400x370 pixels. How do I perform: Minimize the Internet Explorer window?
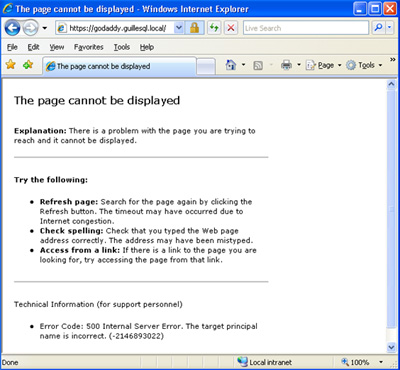pos(361,9)
